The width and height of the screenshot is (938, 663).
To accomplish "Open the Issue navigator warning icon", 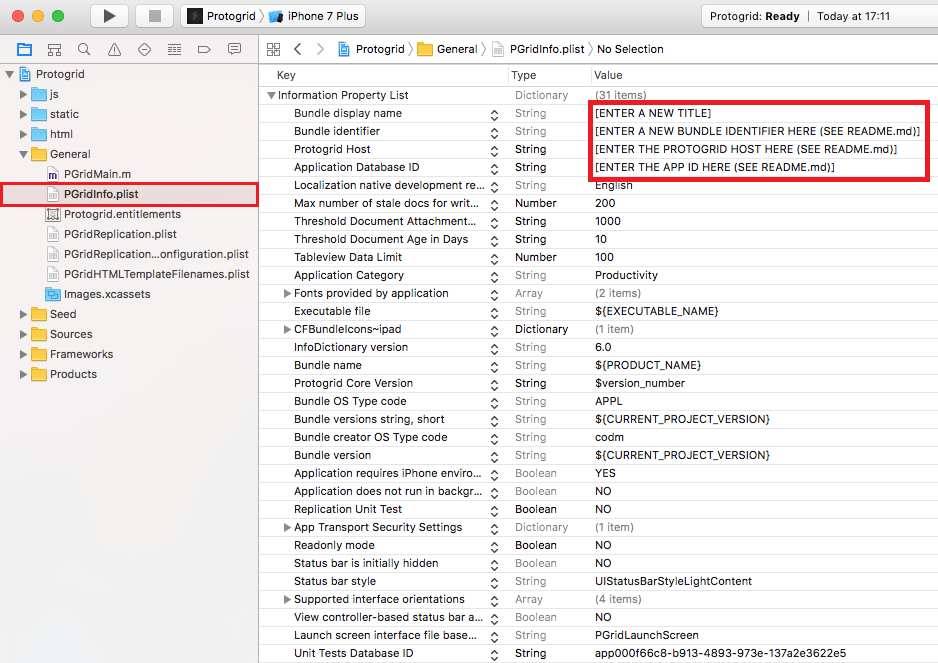I will pyautogui.click(x=114, y=50).
